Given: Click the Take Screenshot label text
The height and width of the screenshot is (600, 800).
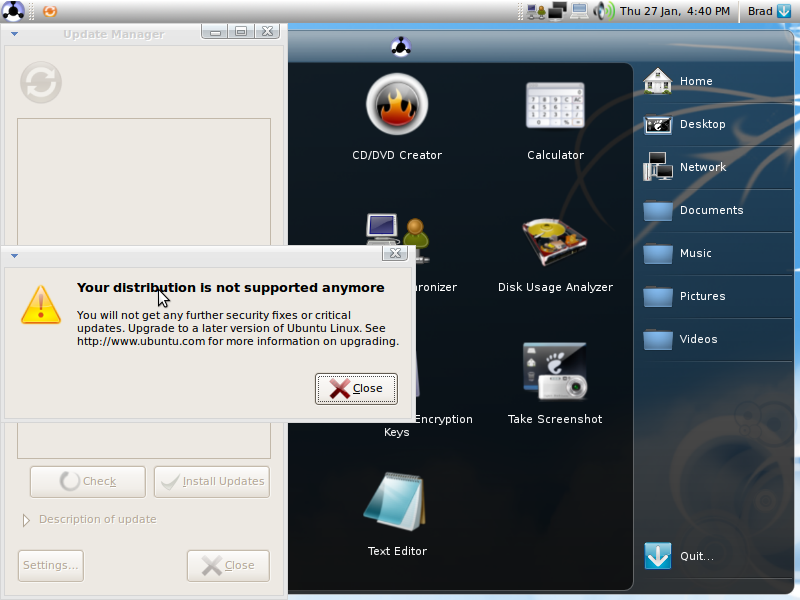Looking at the screenshot, I should pos(555,419).
